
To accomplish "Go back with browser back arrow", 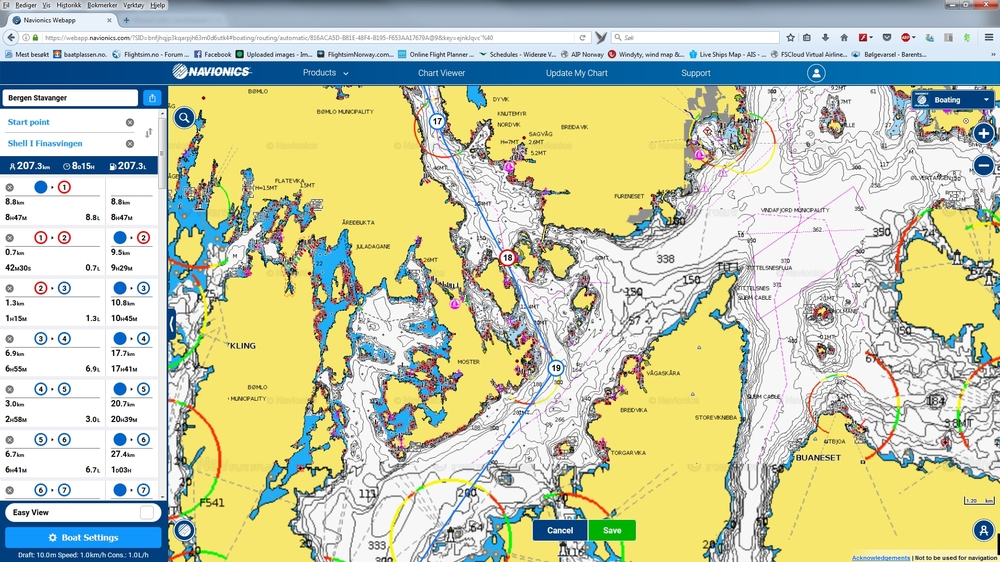I will point(11,38).
